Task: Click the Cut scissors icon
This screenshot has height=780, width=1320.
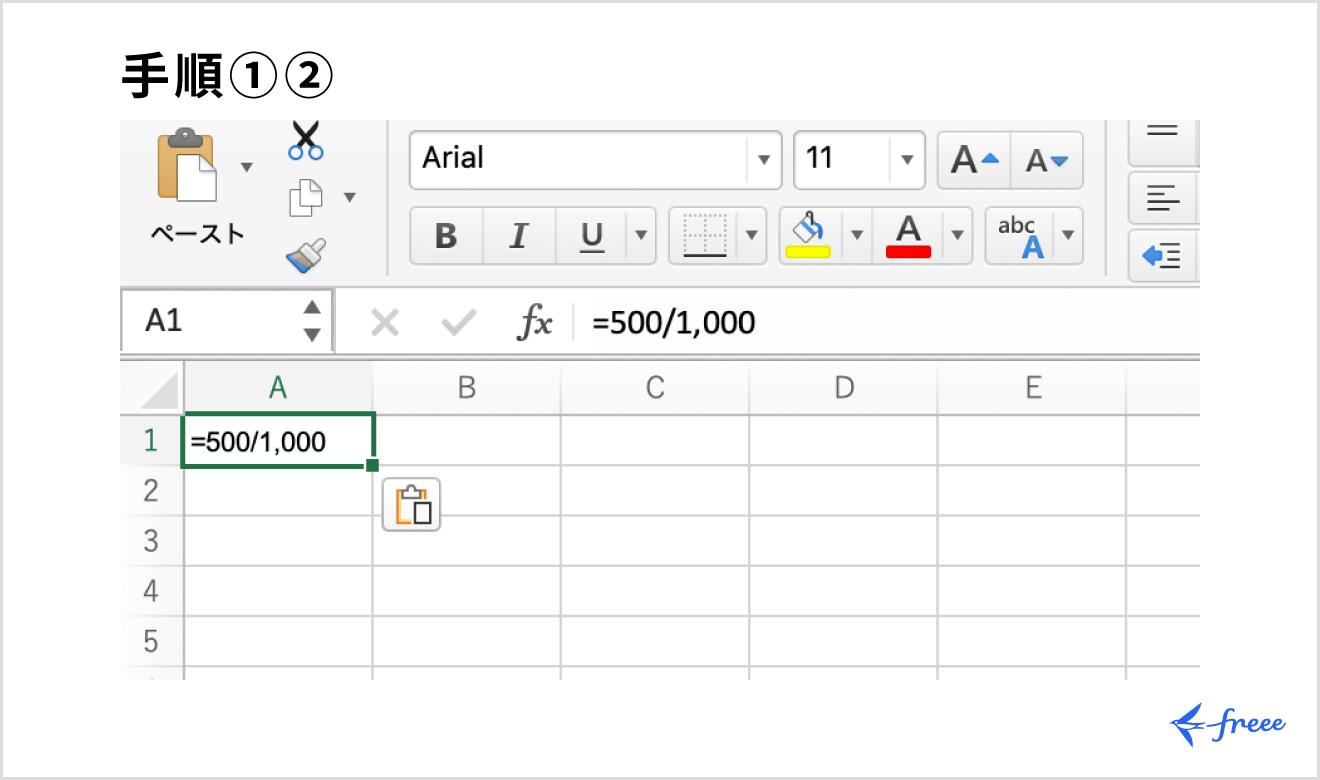Action: pyautogui.click(x=305, y=141)
